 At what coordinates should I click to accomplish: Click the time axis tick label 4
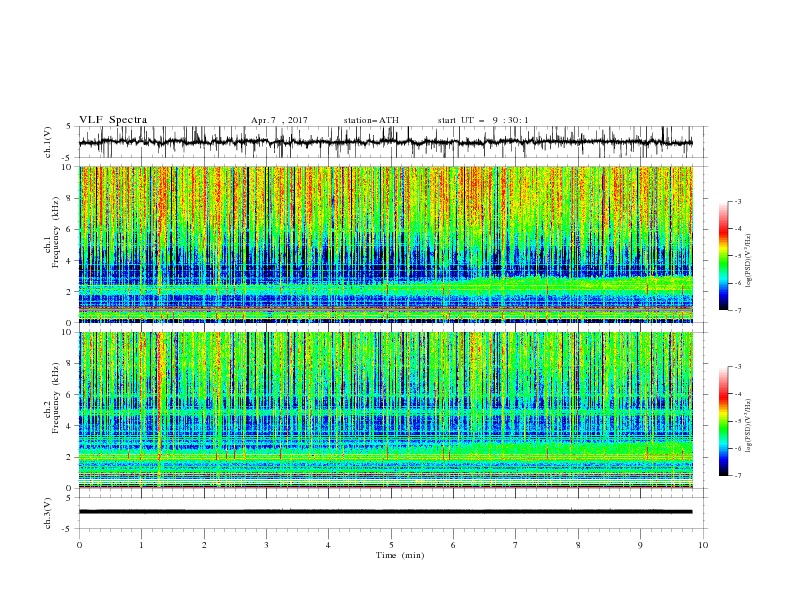pyautogui.click(x=328, y=545)
